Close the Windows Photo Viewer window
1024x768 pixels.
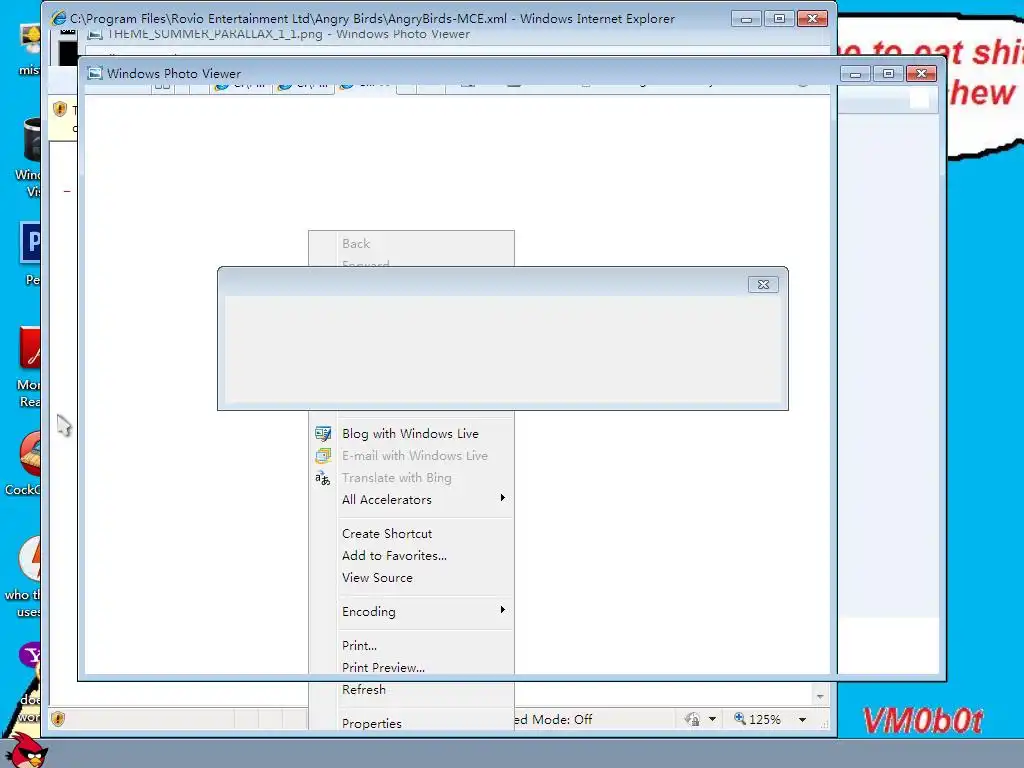pos(921,73)
